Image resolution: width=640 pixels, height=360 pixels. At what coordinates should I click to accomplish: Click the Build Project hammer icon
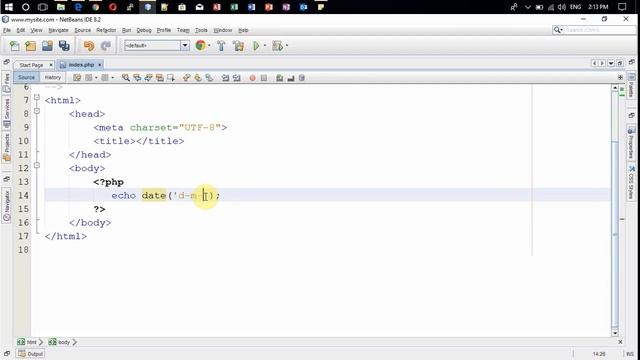221,46
